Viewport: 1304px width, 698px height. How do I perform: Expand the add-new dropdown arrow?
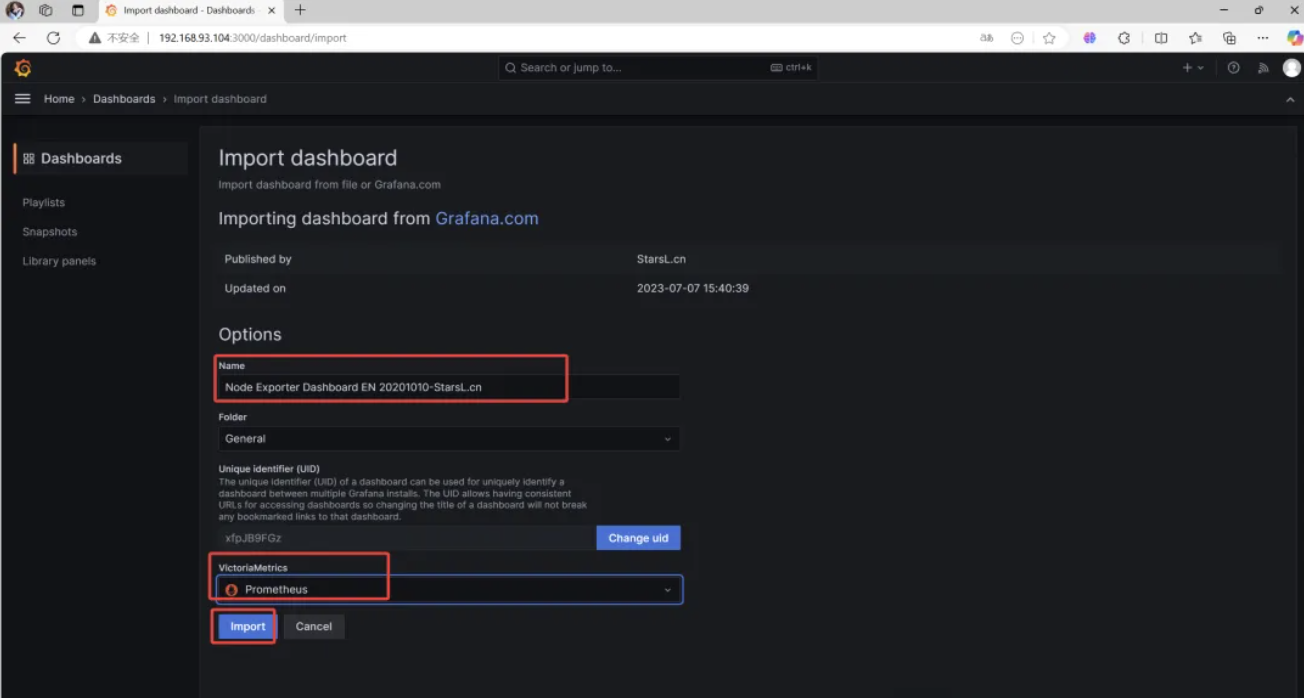pyautogui.click(x=1200, y=68)
